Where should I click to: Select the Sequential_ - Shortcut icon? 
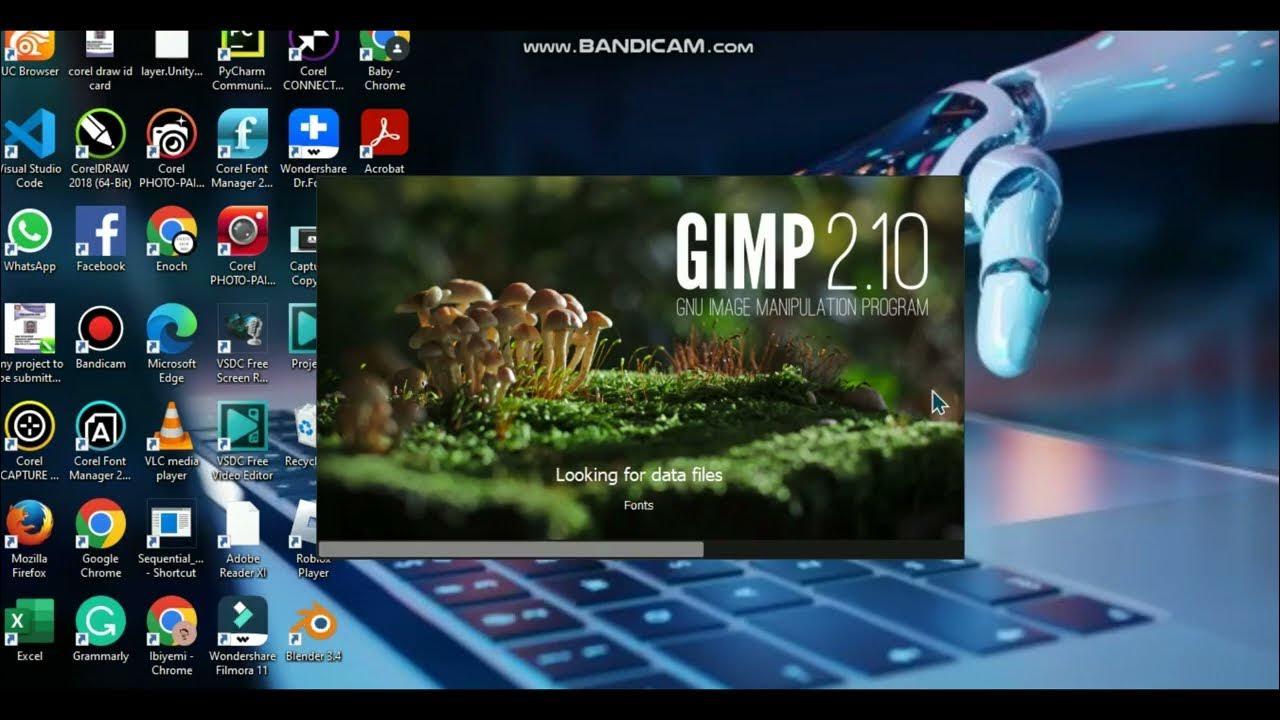point(171,539)
